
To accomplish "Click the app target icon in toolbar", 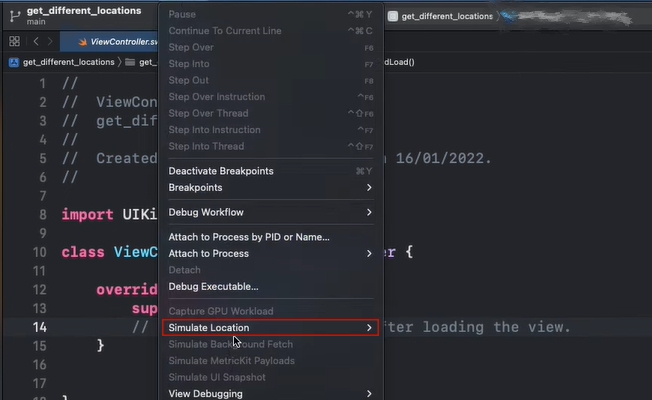I will [x=393, y=16].
